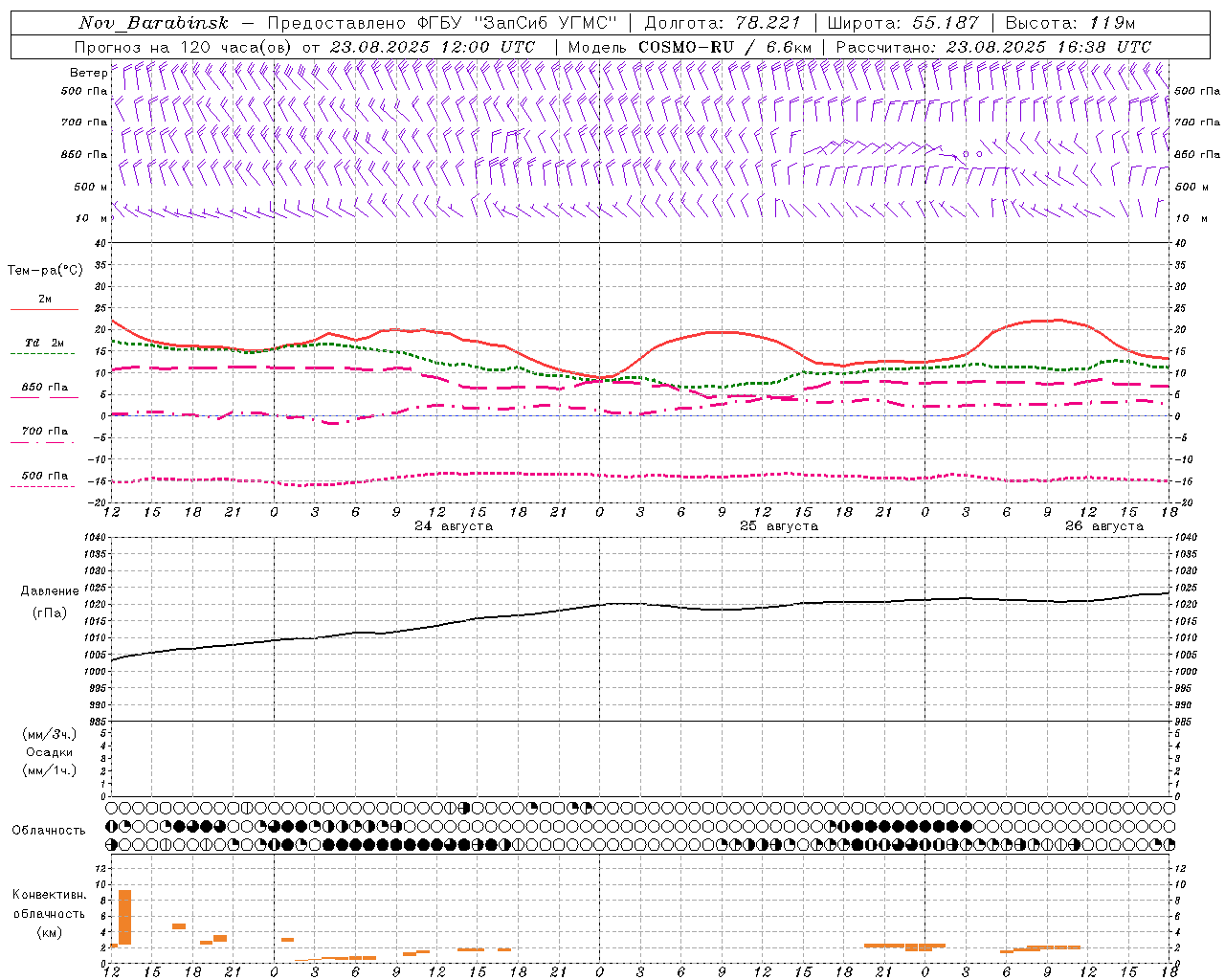Select the 'Долгота: 78.221' longitude field
1225x980 pixels.
tap(723, 23)
